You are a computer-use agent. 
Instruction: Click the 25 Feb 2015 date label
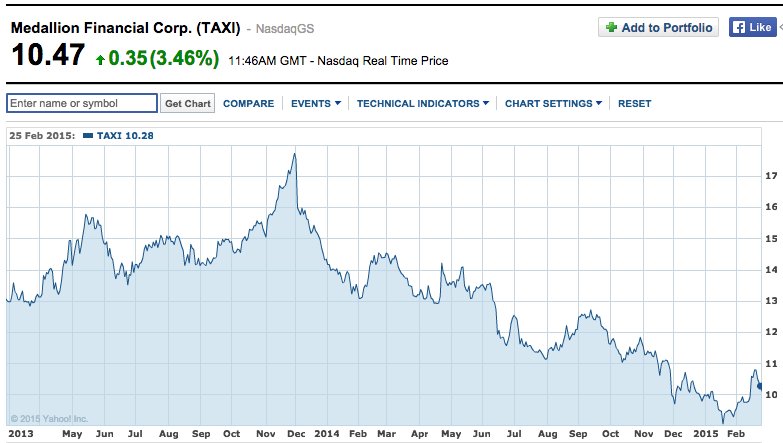tap(42, 135)
